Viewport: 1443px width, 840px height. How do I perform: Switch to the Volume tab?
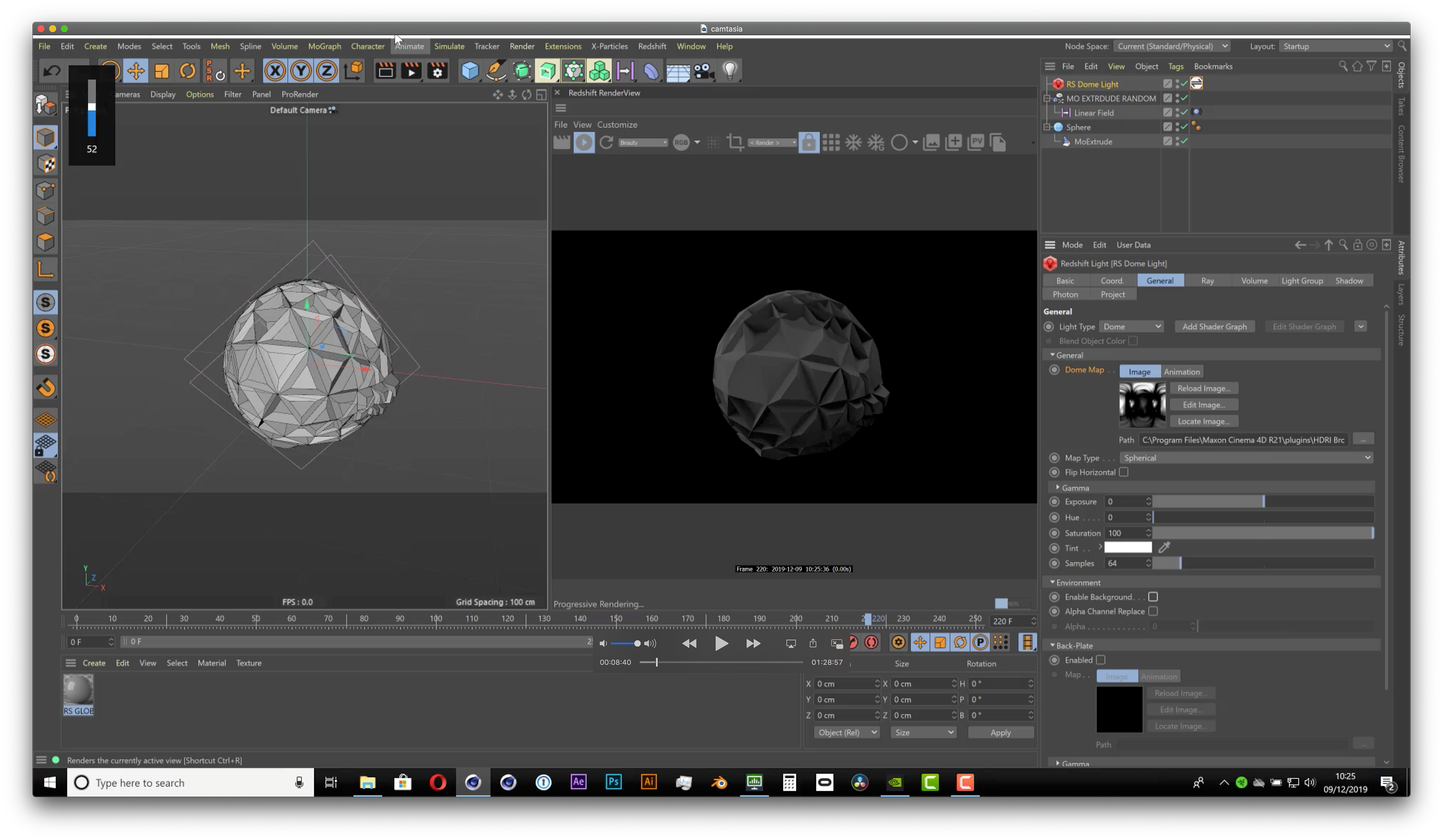coord(1254,281)
